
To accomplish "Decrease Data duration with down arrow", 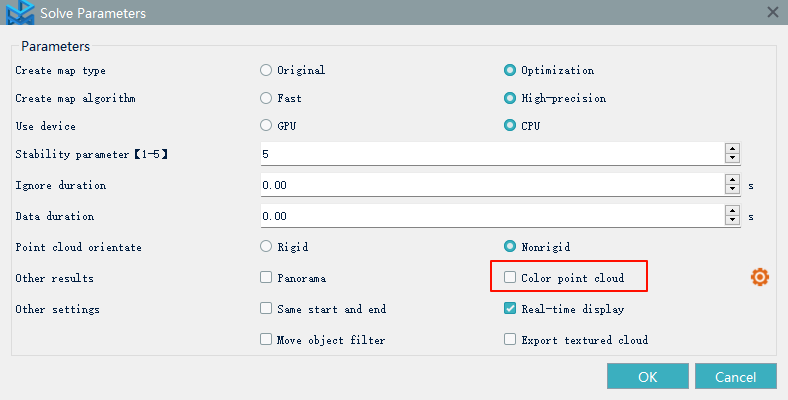I will point(732,221).
